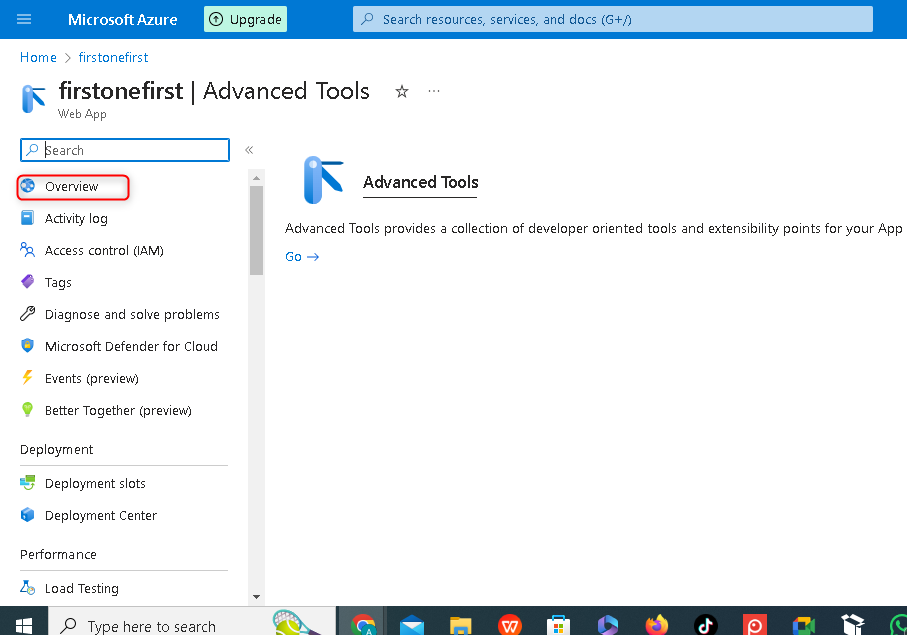Screen dimensions: 907x635
Task: Favorite the page with star icon
Action: [401, 91]
